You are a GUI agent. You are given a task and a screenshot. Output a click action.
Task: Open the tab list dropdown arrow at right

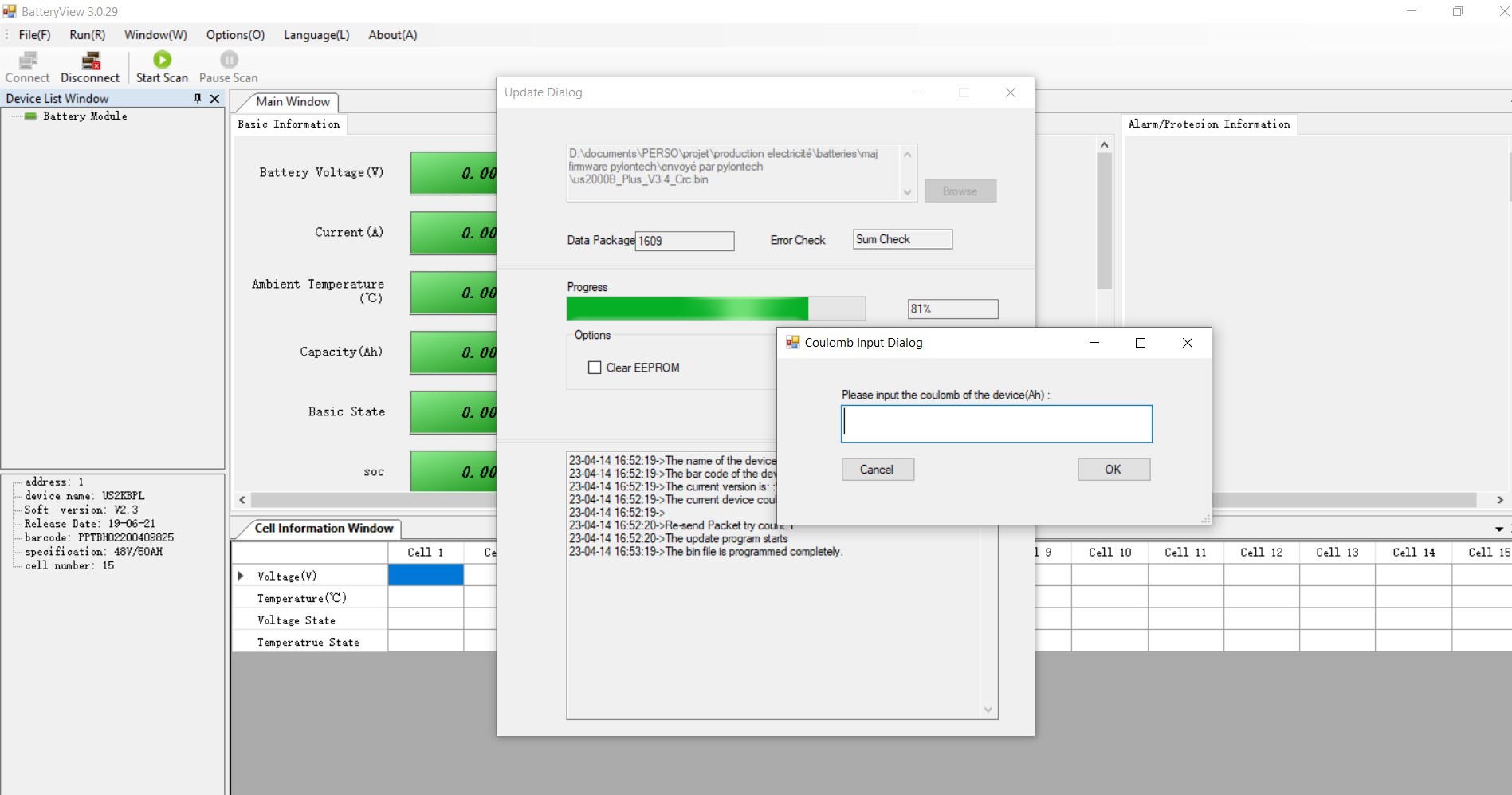1498,529
